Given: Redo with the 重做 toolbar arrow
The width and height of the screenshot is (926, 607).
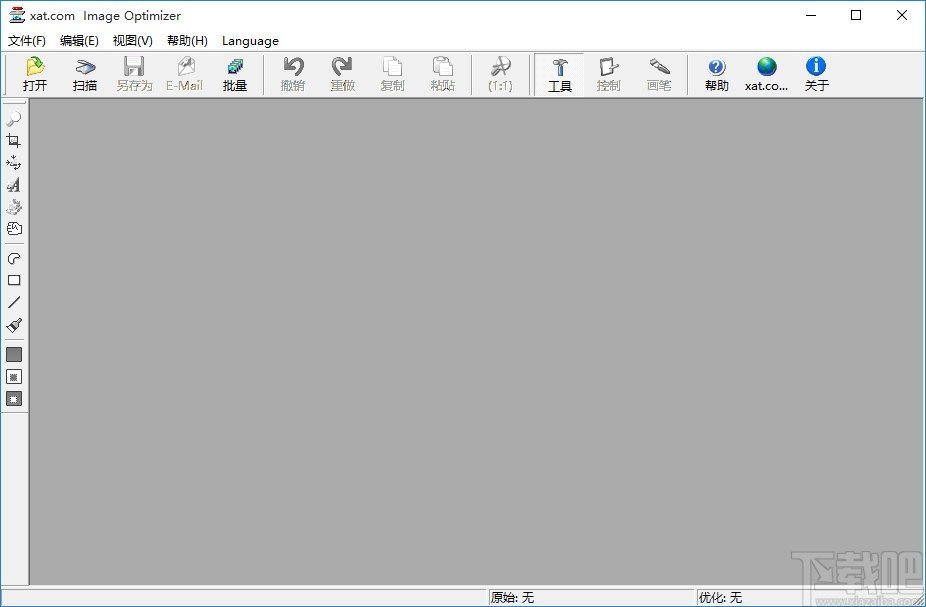Looking at the screenshot, I should (343, 74).
